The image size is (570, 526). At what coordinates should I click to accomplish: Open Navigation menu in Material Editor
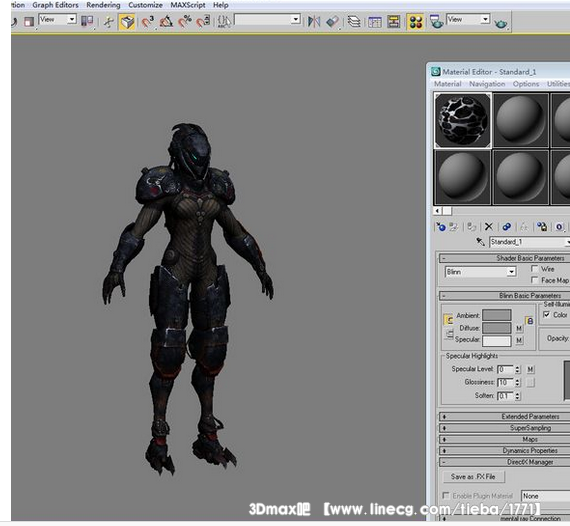(487, 84)
